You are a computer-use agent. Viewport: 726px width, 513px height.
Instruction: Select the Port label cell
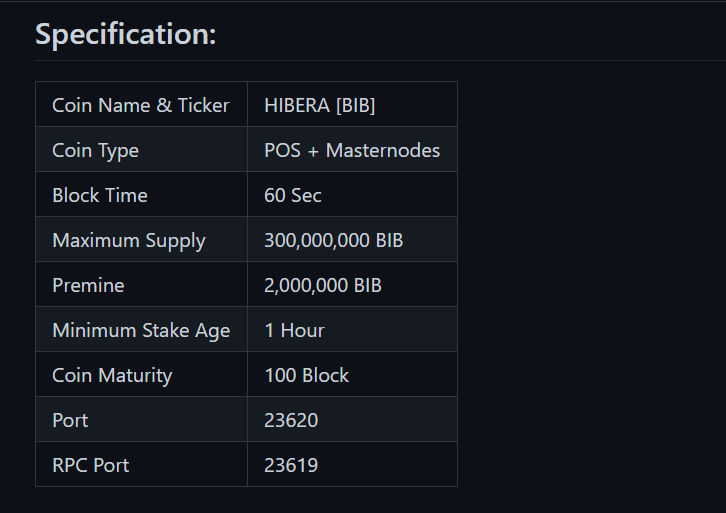pyautogui.click(x=142, y=419)
